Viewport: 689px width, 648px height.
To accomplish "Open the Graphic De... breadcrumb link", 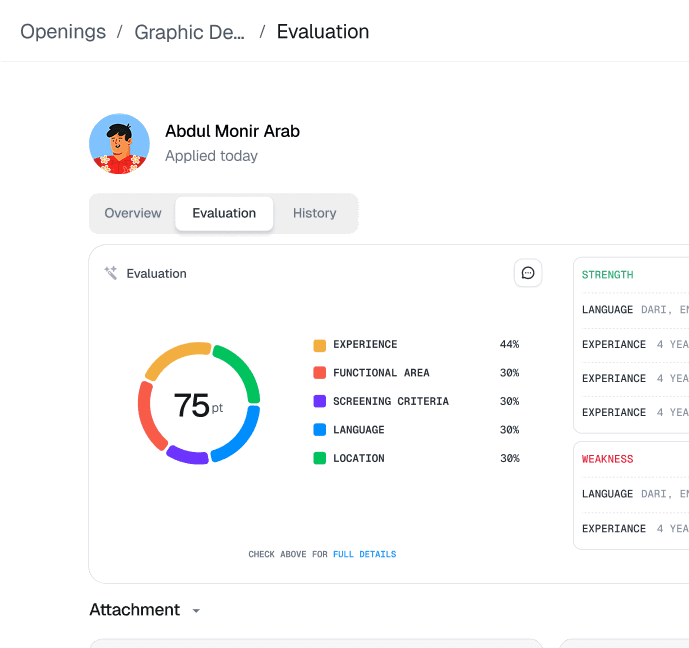I will tap(189, 32).
